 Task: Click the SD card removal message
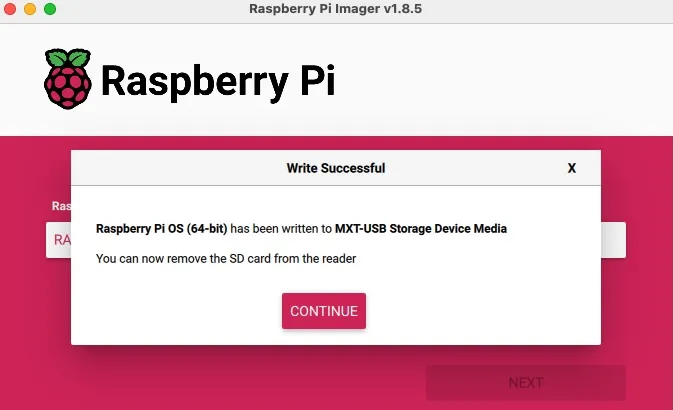[x=226, y=258]
